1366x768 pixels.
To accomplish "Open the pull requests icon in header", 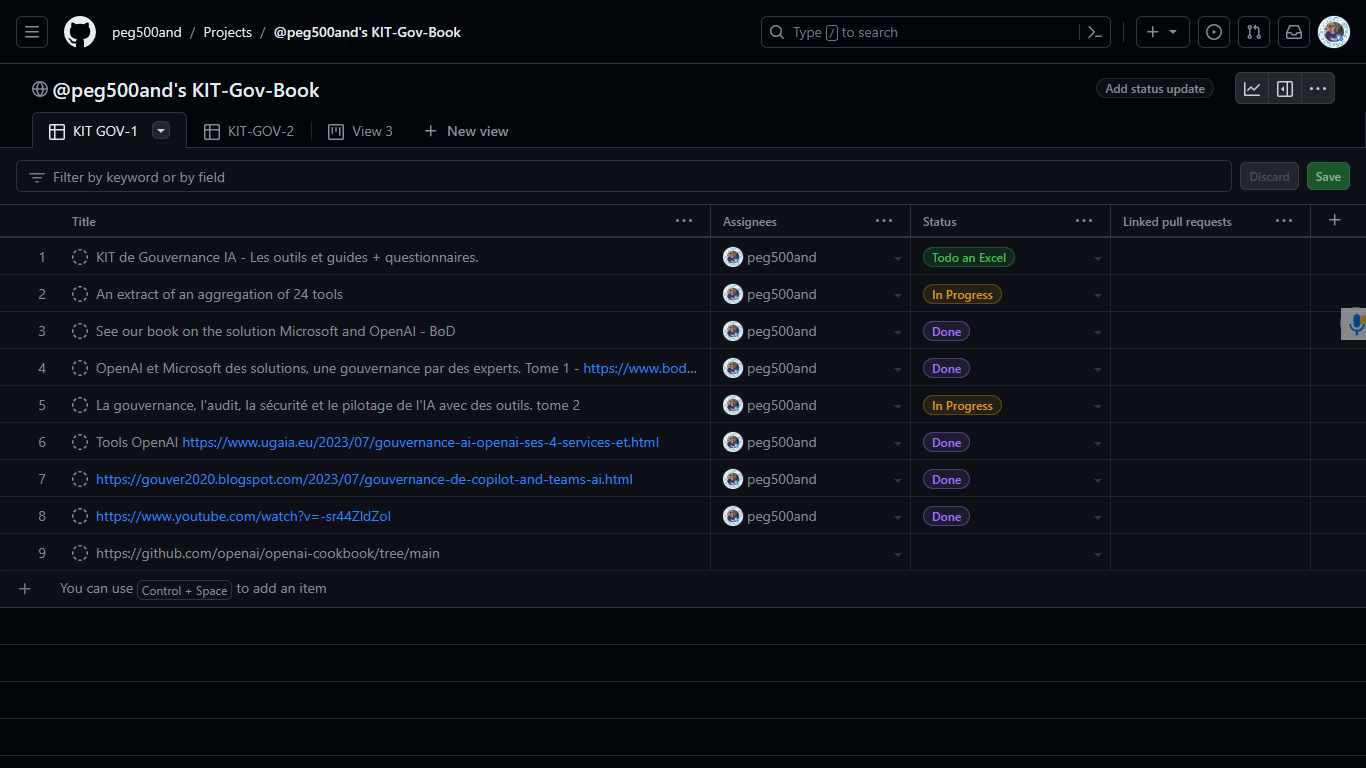I will [1254, 32].
